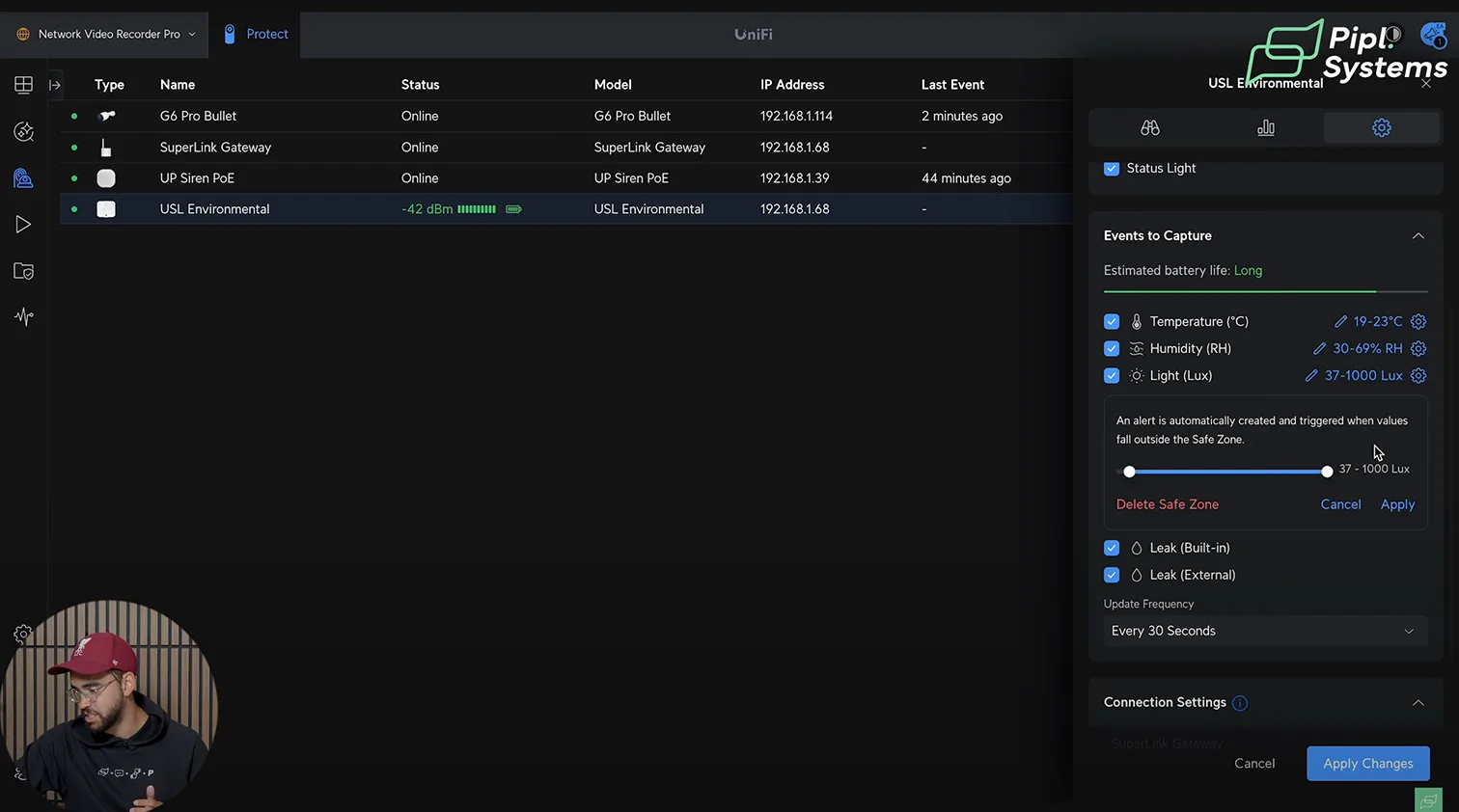Click the G6 Pro Bullet camera icon

[106, 116]
